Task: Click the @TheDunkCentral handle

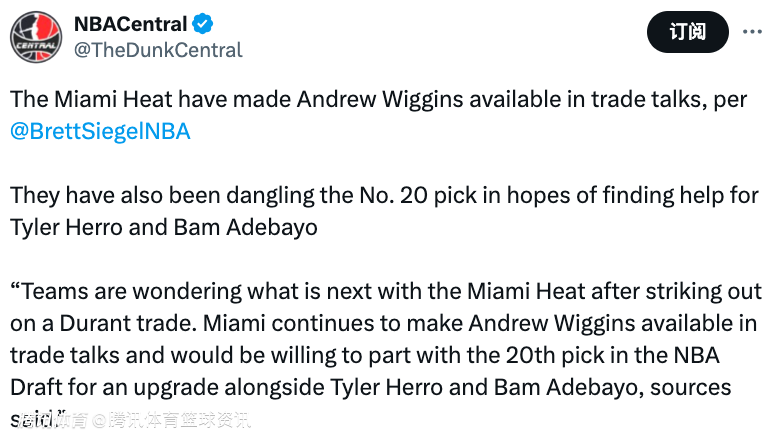Action: click(x=158, y=50)
